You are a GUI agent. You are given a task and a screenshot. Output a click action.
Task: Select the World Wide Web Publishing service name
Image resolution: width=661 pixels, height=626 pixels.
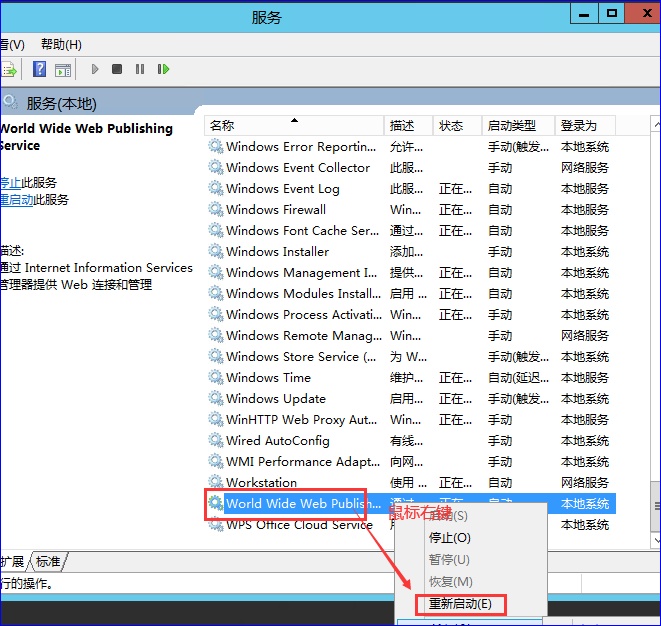coord(303,503)
